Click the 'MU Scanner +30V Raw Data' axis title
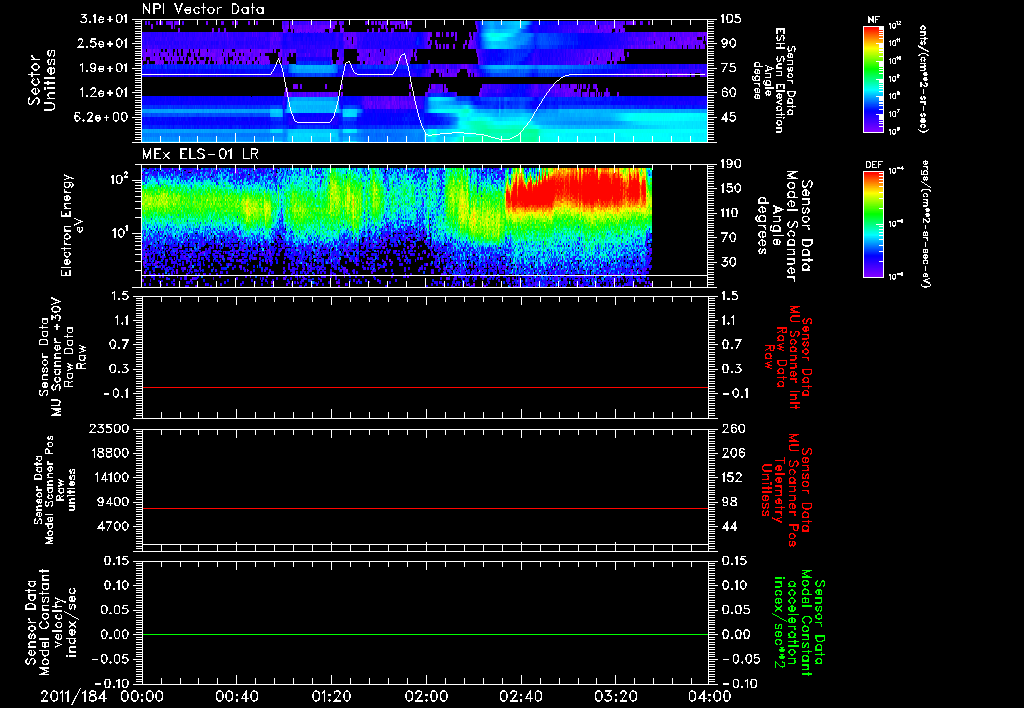 [62, 359]
